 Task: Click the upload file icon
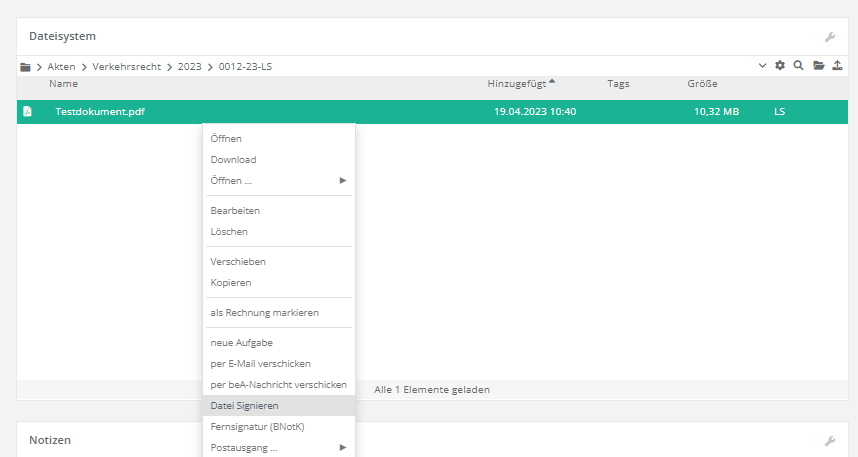point(836,66)
